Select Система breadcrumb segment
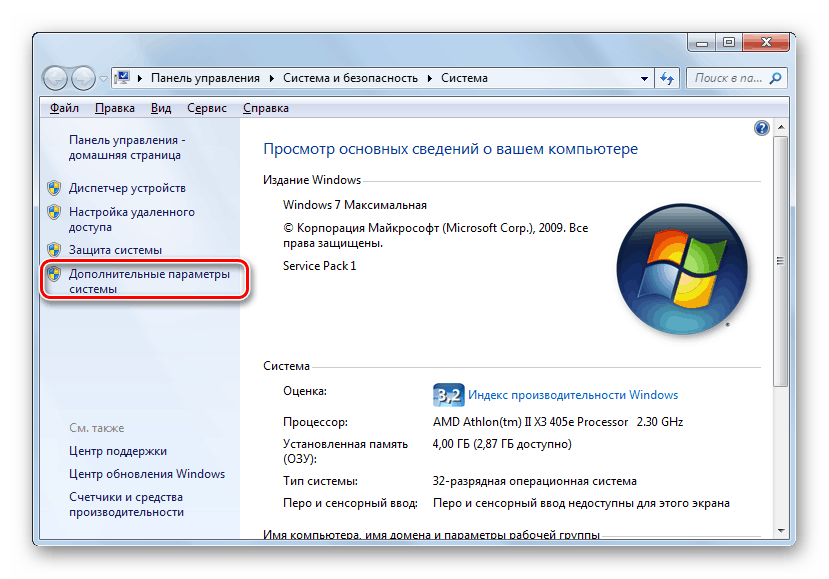Viewport: 829px width, 579px height. pos(464,78)
